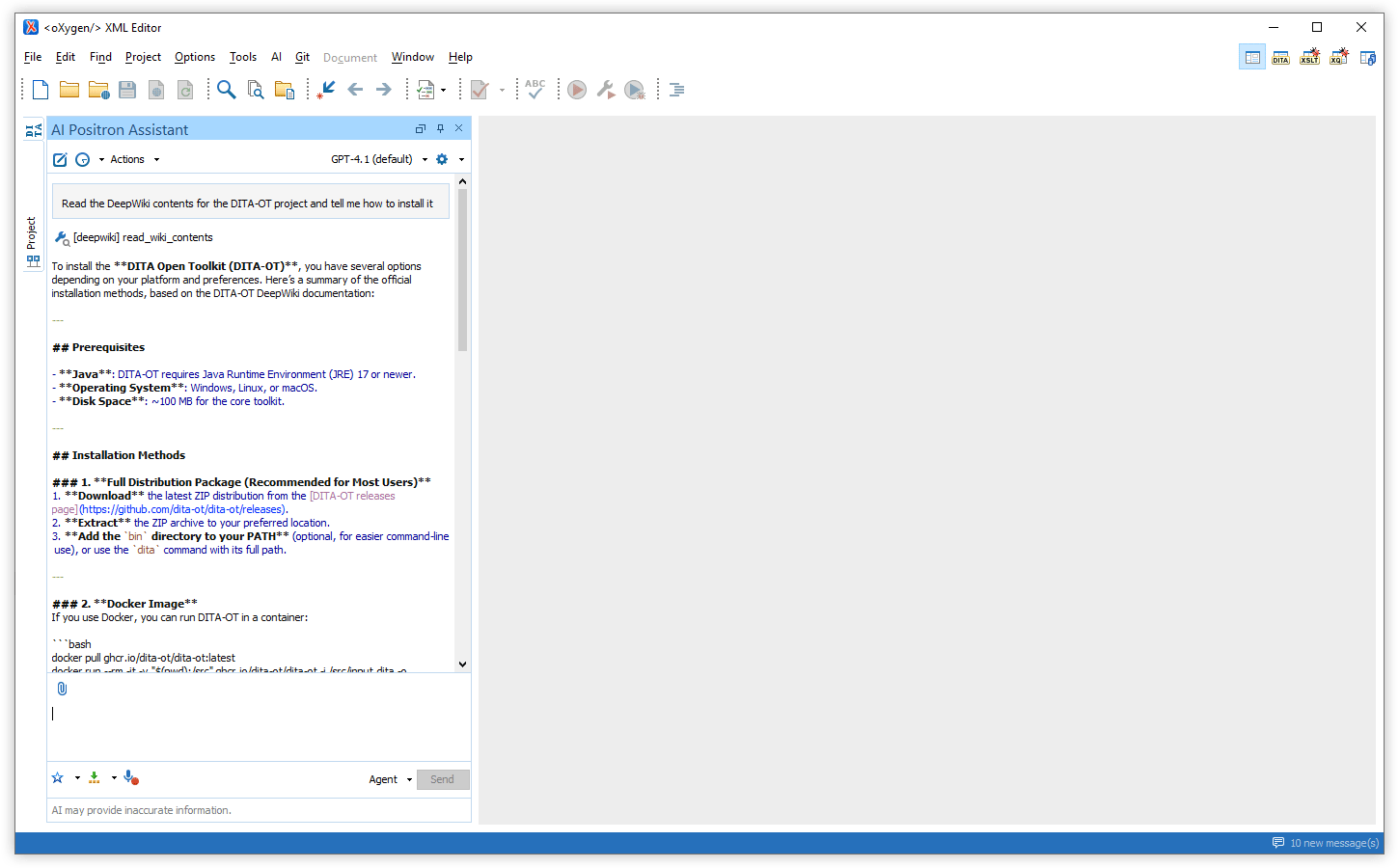
Task: Run the ABC spell check icon
Action: point(535,90)
